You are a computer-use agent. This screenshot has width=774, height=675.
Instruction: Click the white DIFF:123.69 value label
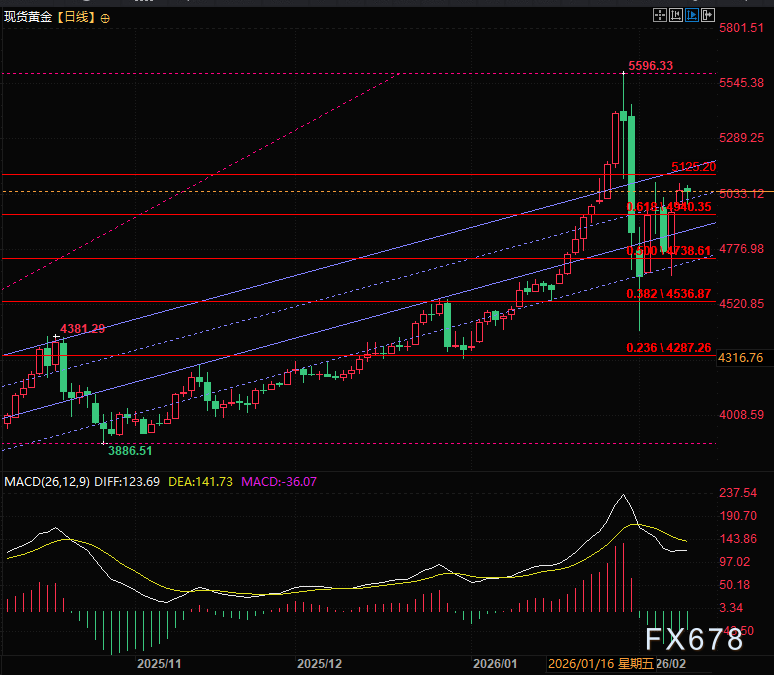tap(127, 481)
